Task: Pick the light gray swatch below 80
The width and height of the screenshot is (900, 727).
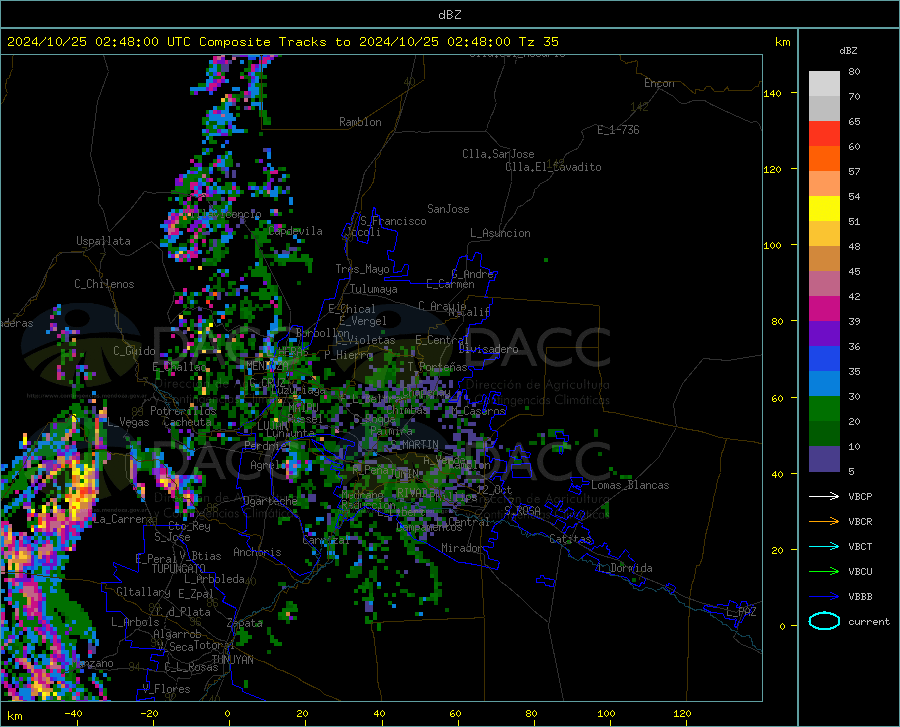Action: click(824, 84)
